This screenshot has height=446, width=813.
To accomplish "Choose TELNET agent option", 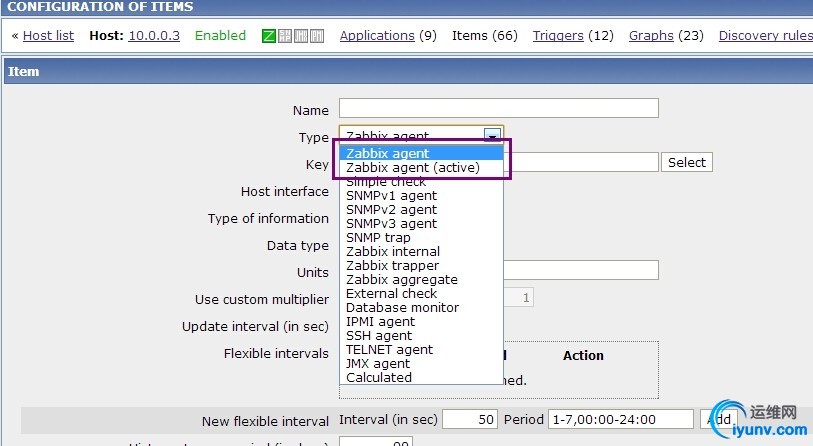I will (x=421, y=350).
